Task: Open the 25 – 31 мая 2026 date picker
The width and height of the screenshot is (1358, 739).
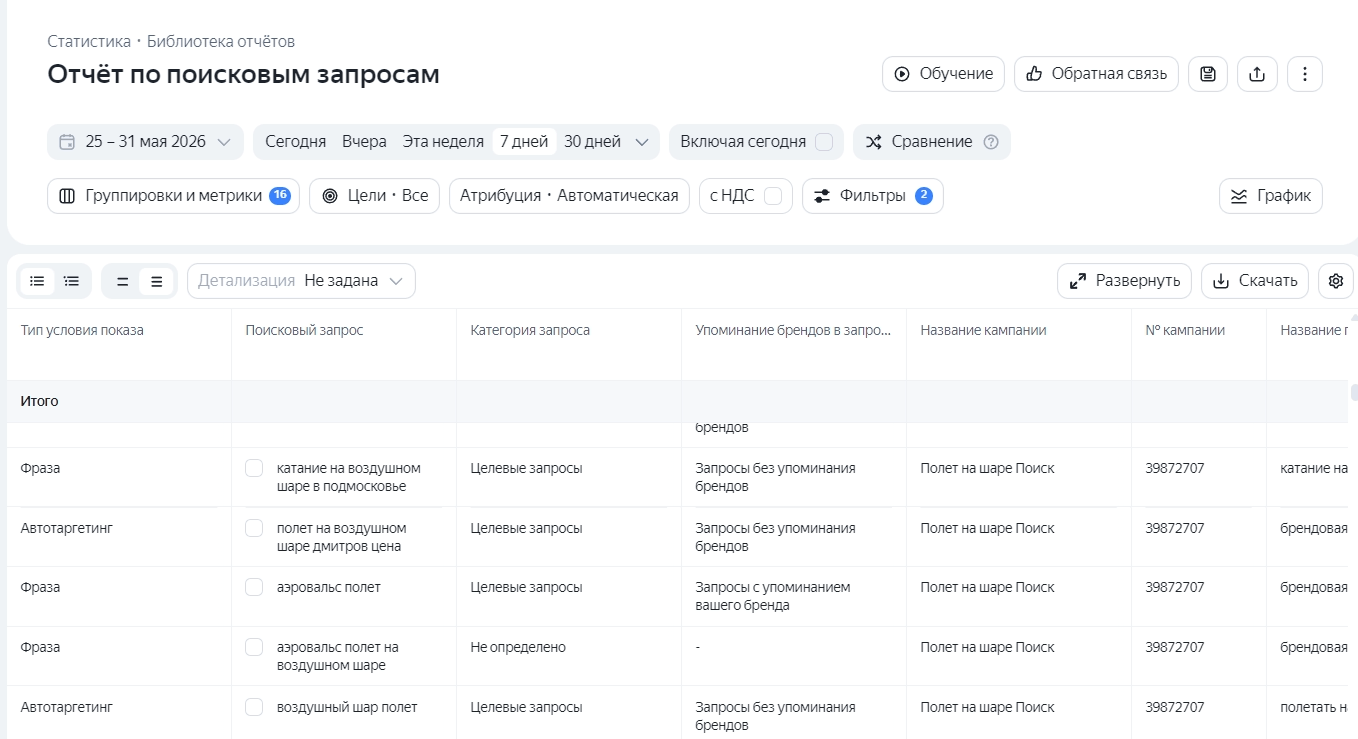Action: (145, 142)
